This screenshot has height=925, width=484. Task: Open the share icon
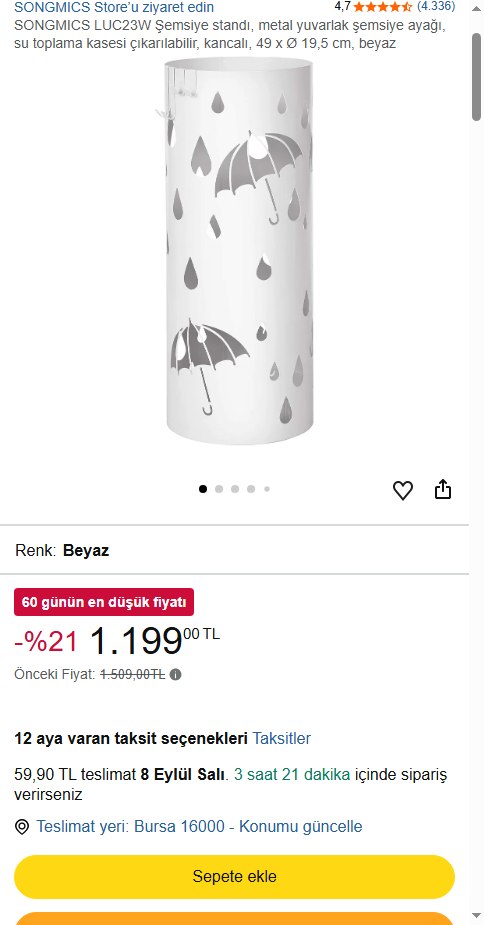[x=443, y=489]
